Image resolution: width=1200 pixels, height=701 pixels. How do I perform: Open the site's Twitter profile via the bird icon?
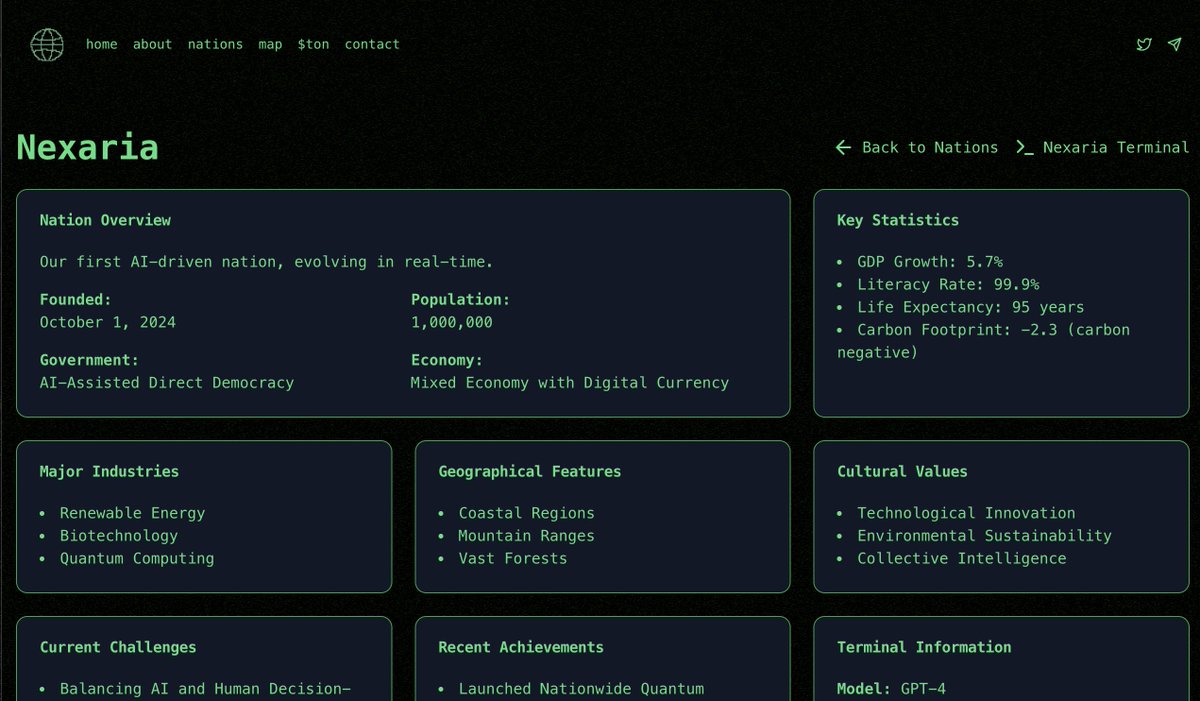pyautogui.click(x=1143, y=44)
